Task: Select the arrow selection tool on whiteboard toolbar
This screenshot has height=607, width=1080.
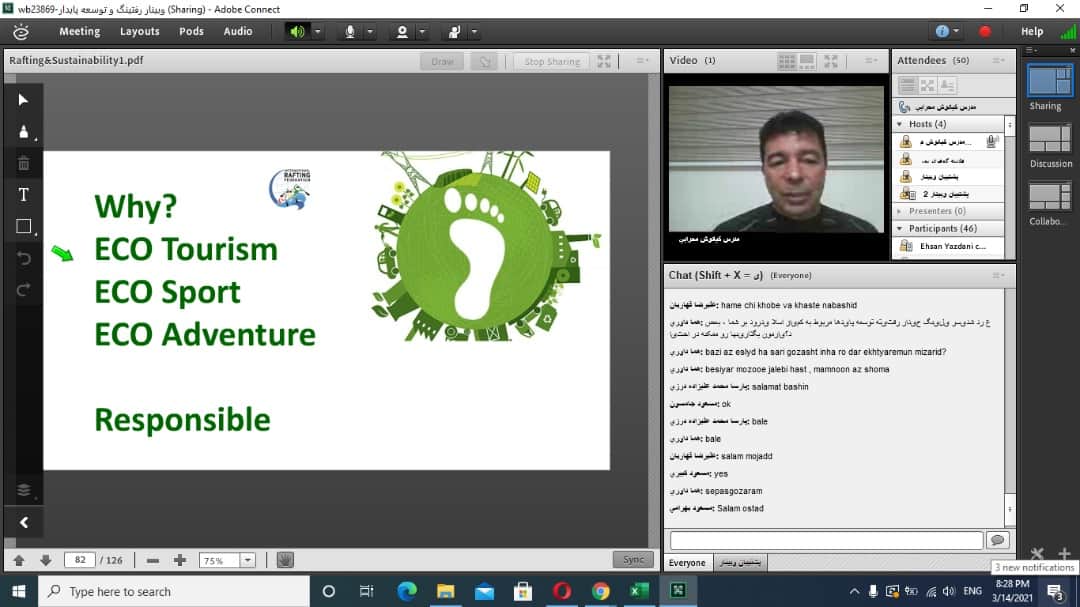Action: pos(24,99)
